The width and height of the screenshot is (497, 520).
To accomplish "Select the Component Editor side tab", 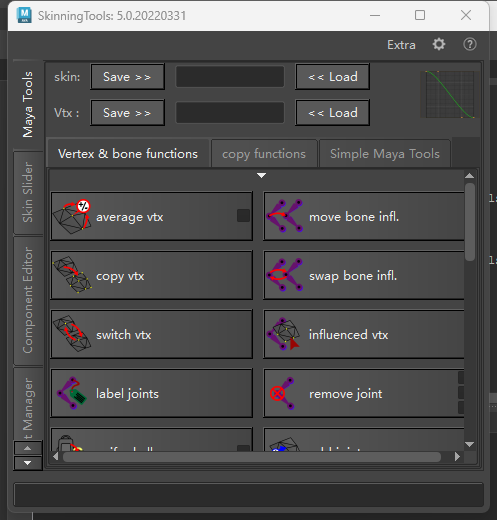I will 28,300.
